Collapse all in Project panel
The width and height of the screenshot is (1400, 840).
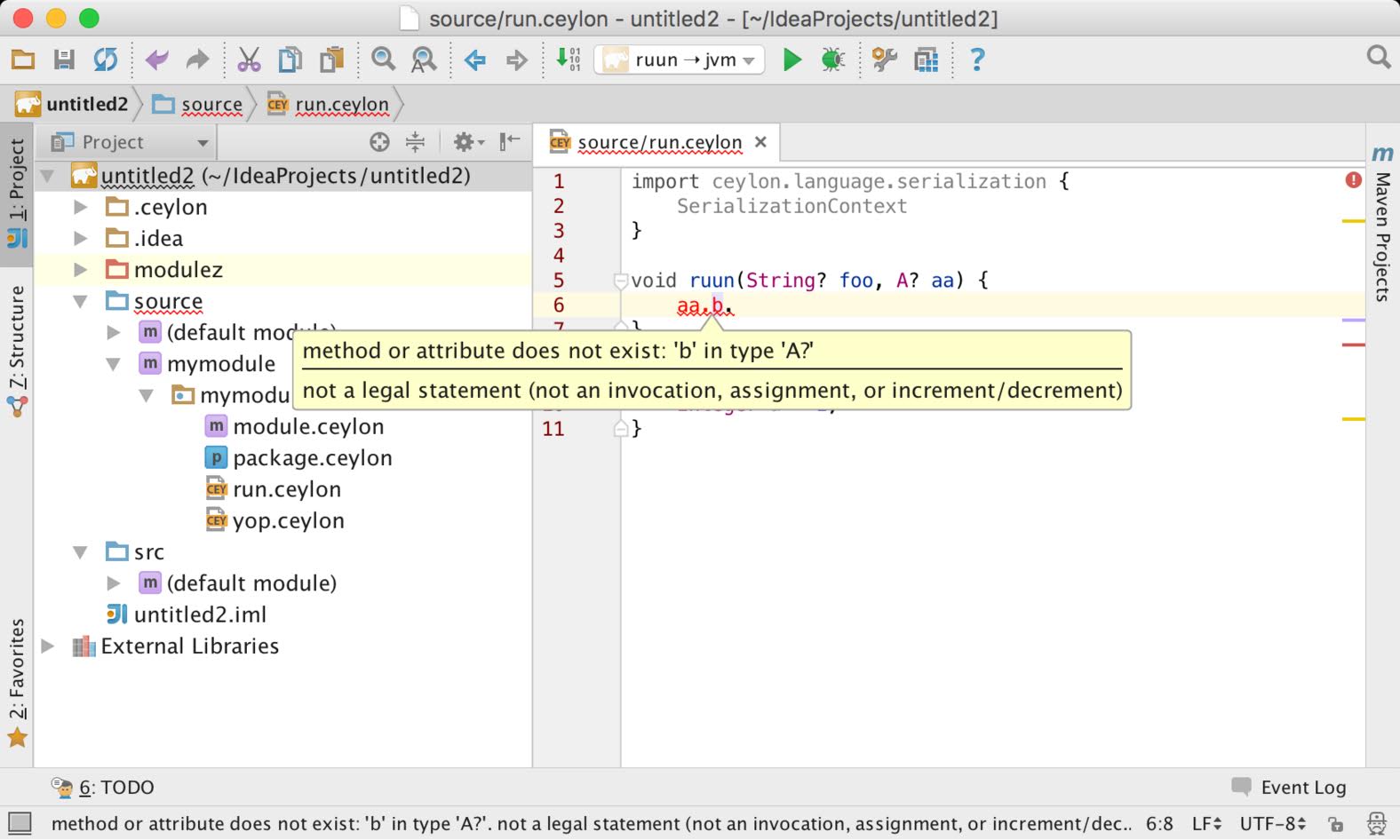[415, 142]
